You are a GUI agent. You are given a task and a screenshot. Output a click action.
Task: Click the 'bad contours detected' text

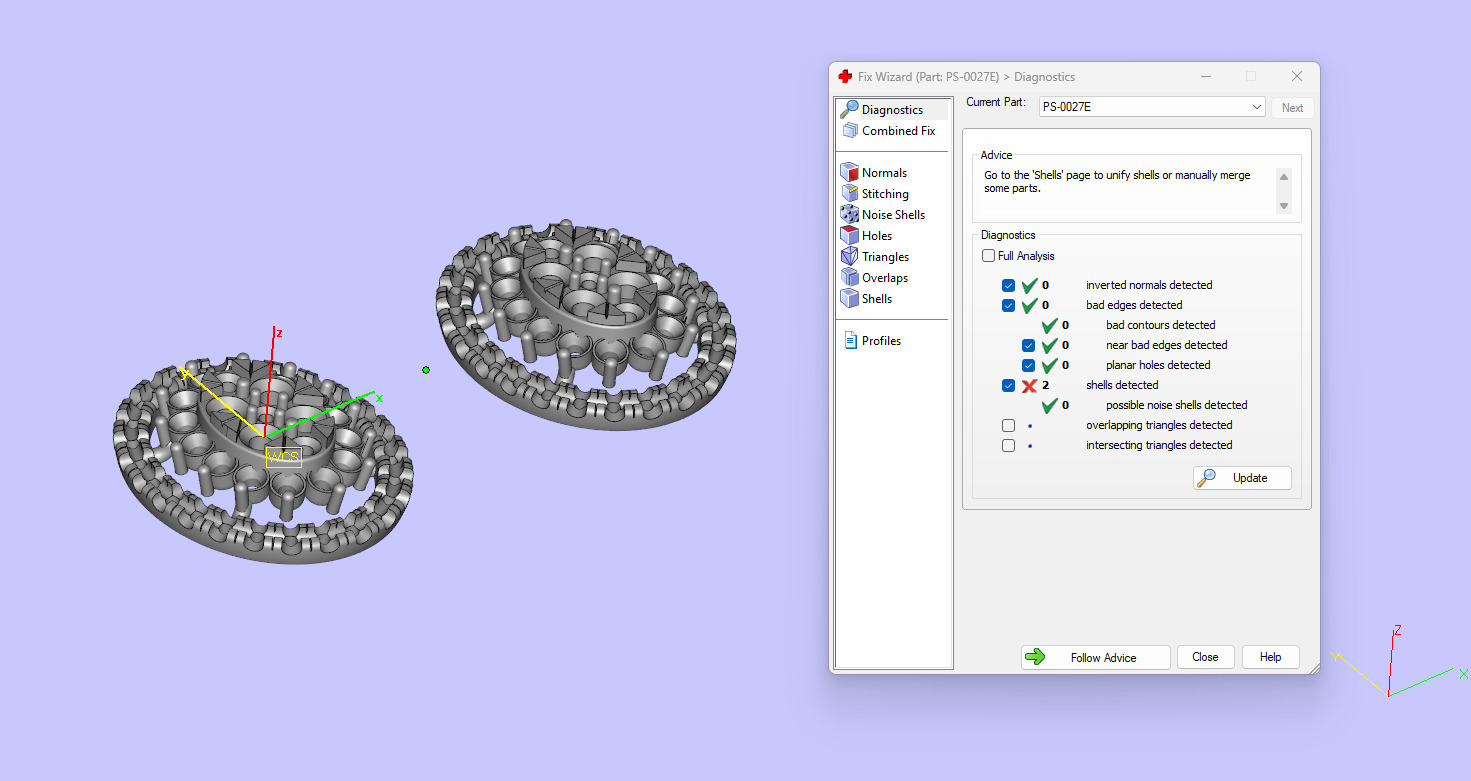[x=1161, y=325]
